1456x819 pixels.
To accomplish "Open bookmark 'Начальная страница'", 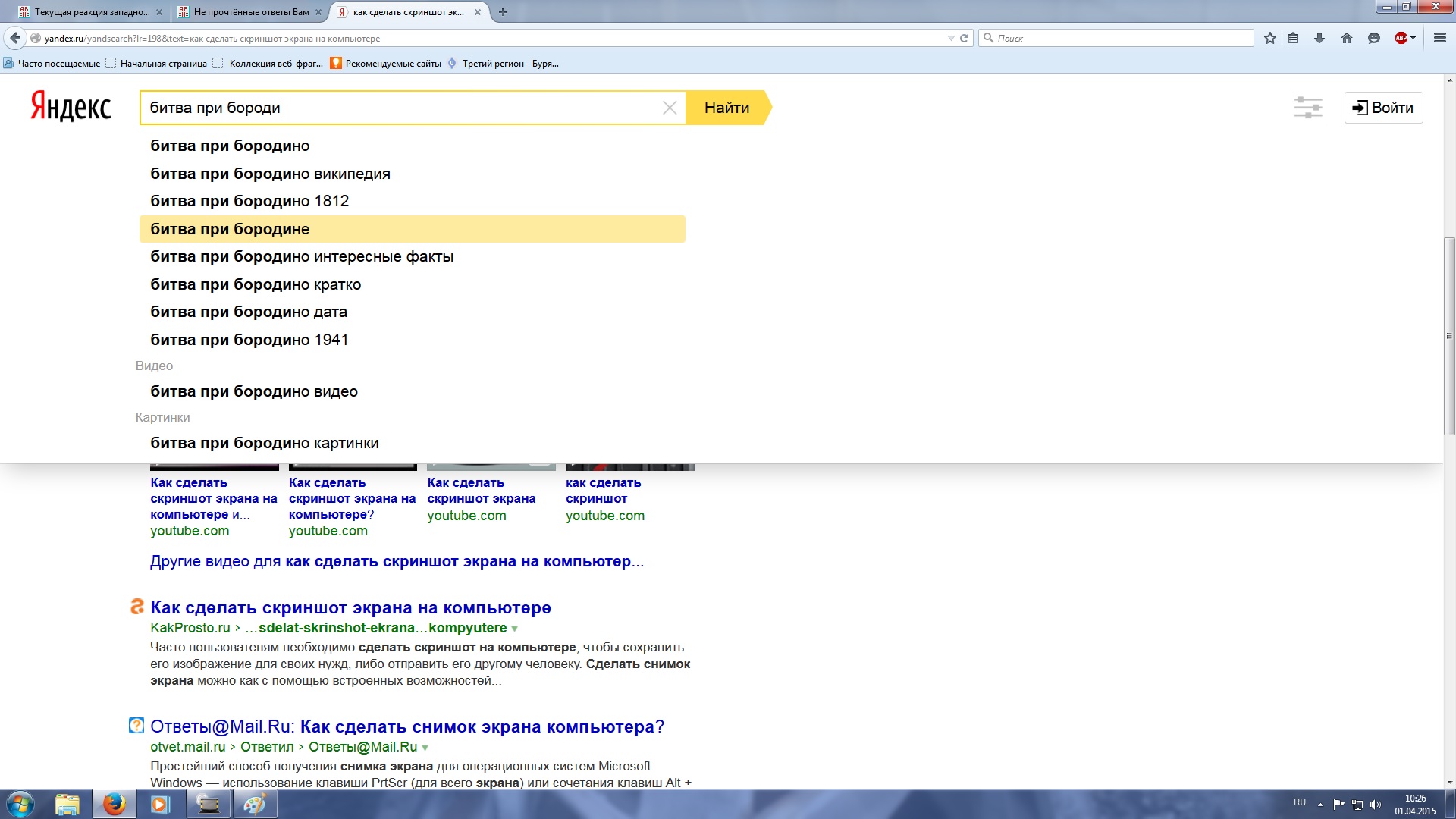I will [156, 64].
